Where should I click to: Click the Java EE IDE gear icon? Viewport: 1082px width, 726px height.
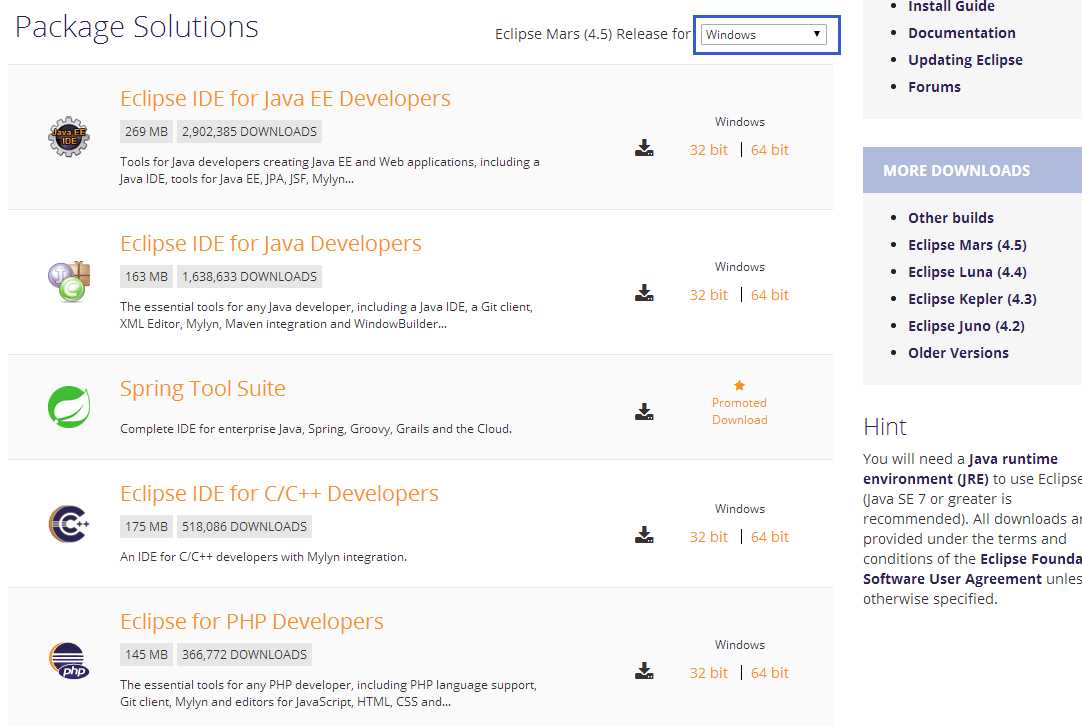[69, 136]
